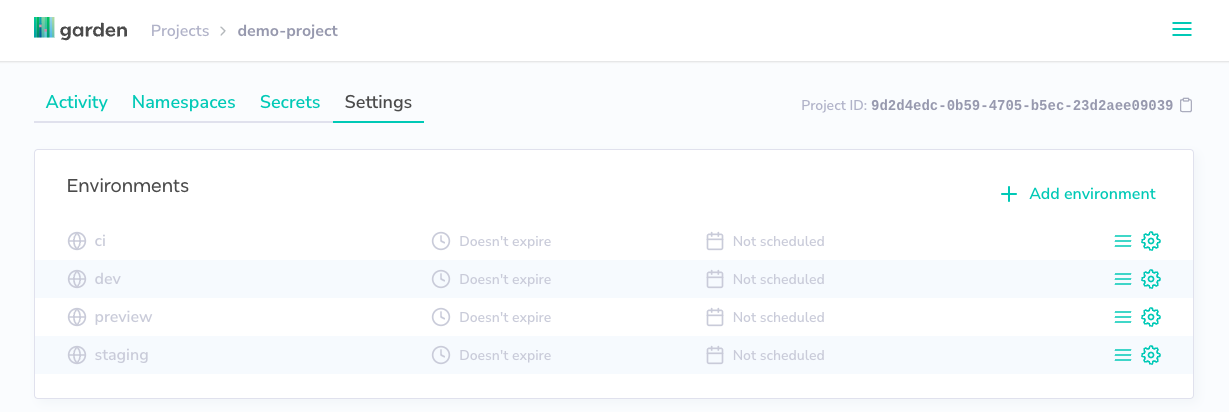Screen dimensions: 1229x412
Task: Click the dev environment's schedule calendar icon
Action: tap(715, 279)
